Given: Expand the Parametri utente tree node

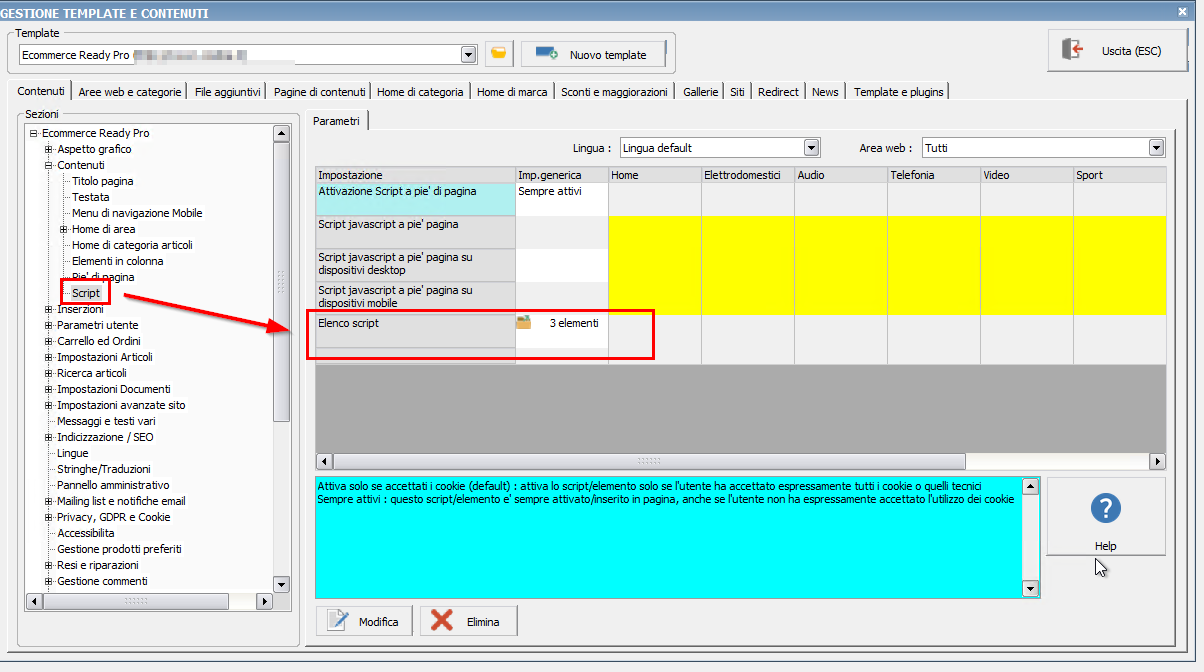Looking at the screenshot, I should coord(49,325).
